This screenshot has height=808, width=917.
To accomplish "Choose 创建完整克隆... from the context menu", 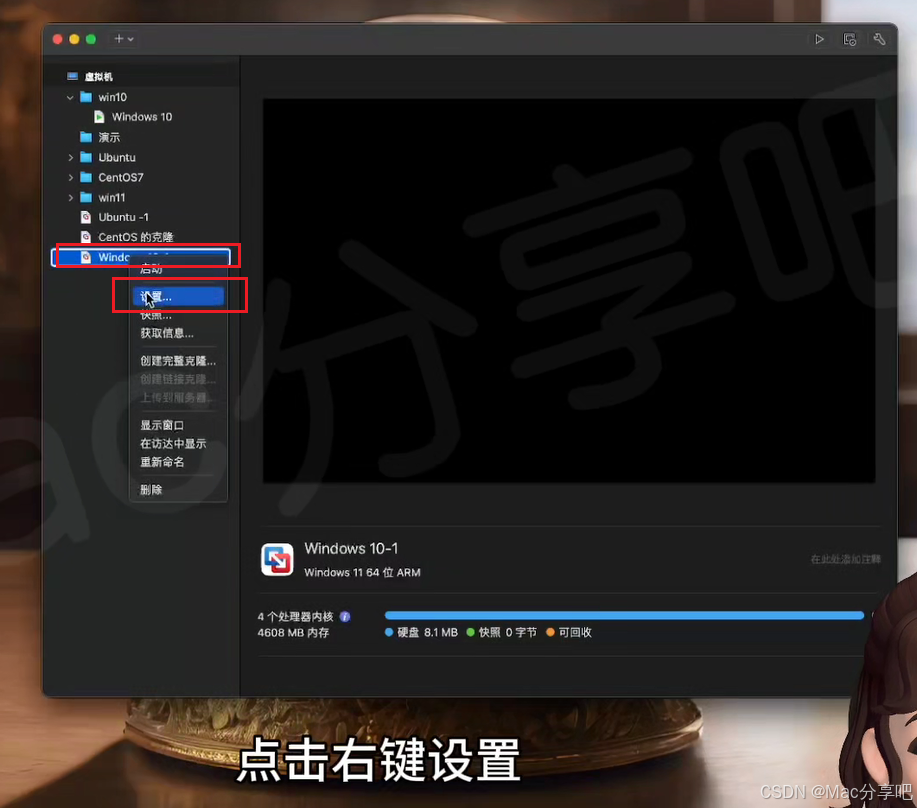I will (178, 361).
